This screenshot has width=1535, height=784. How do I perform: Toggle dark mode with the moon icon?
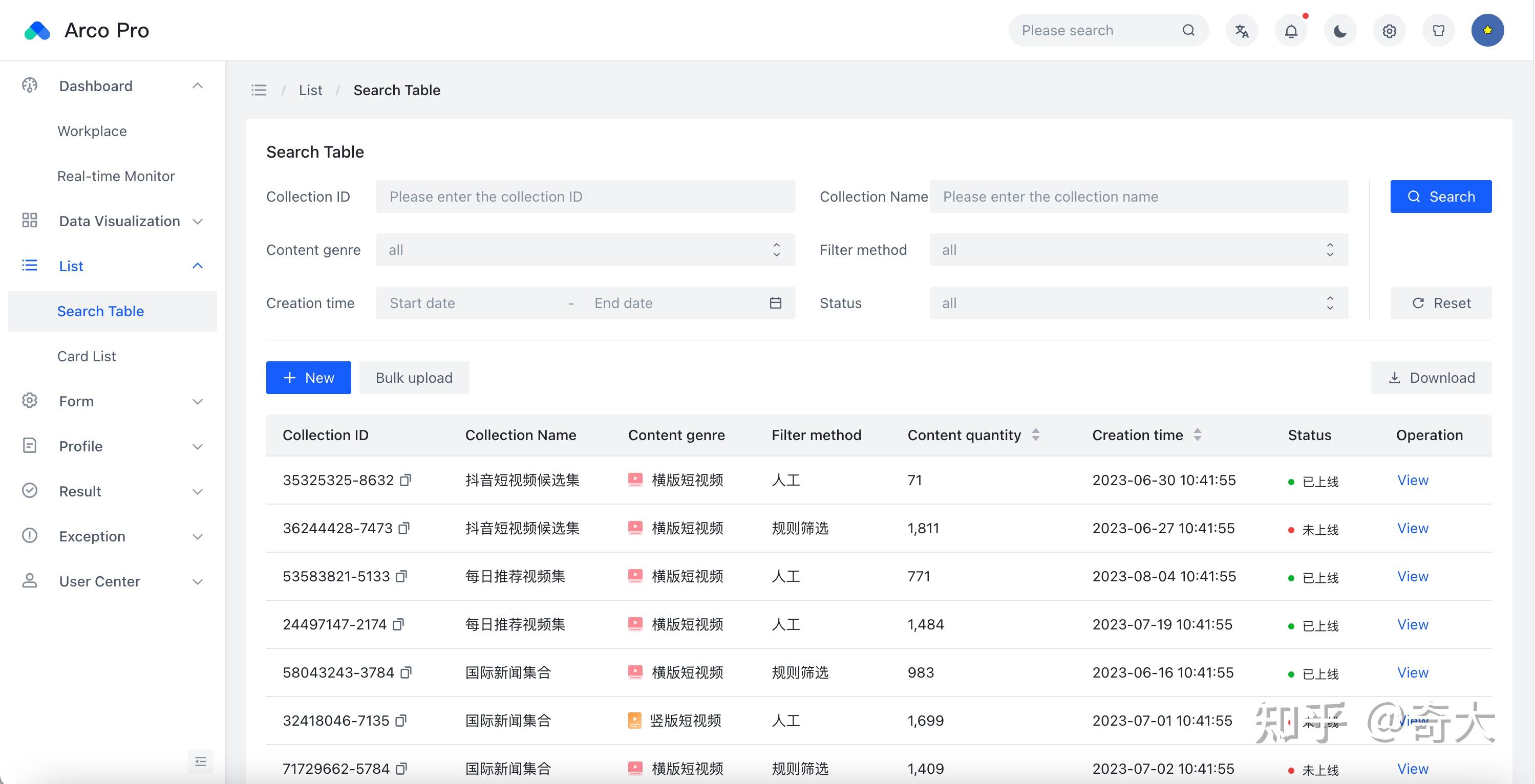point(1340,30)
